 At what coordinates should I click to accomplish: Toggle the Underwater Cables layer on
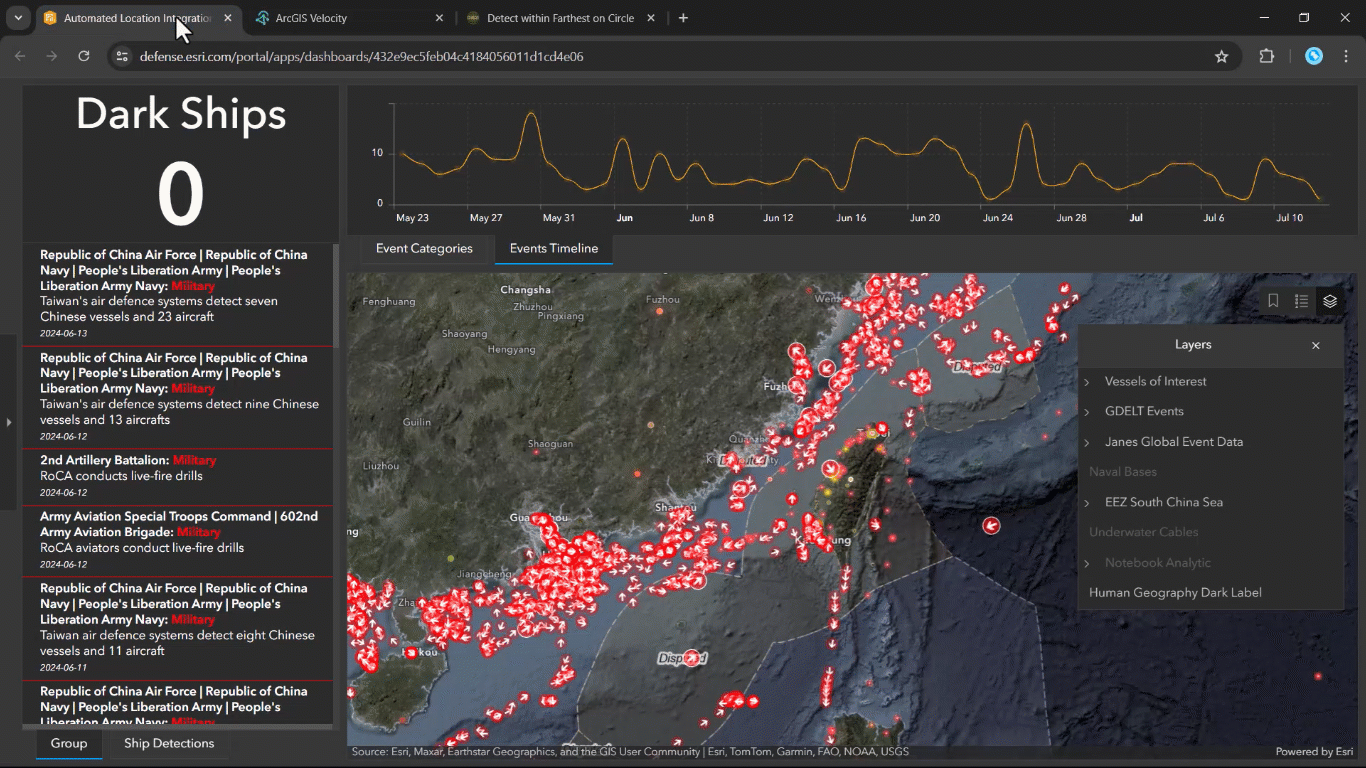pyautogui.click(x=1143, y=532)
